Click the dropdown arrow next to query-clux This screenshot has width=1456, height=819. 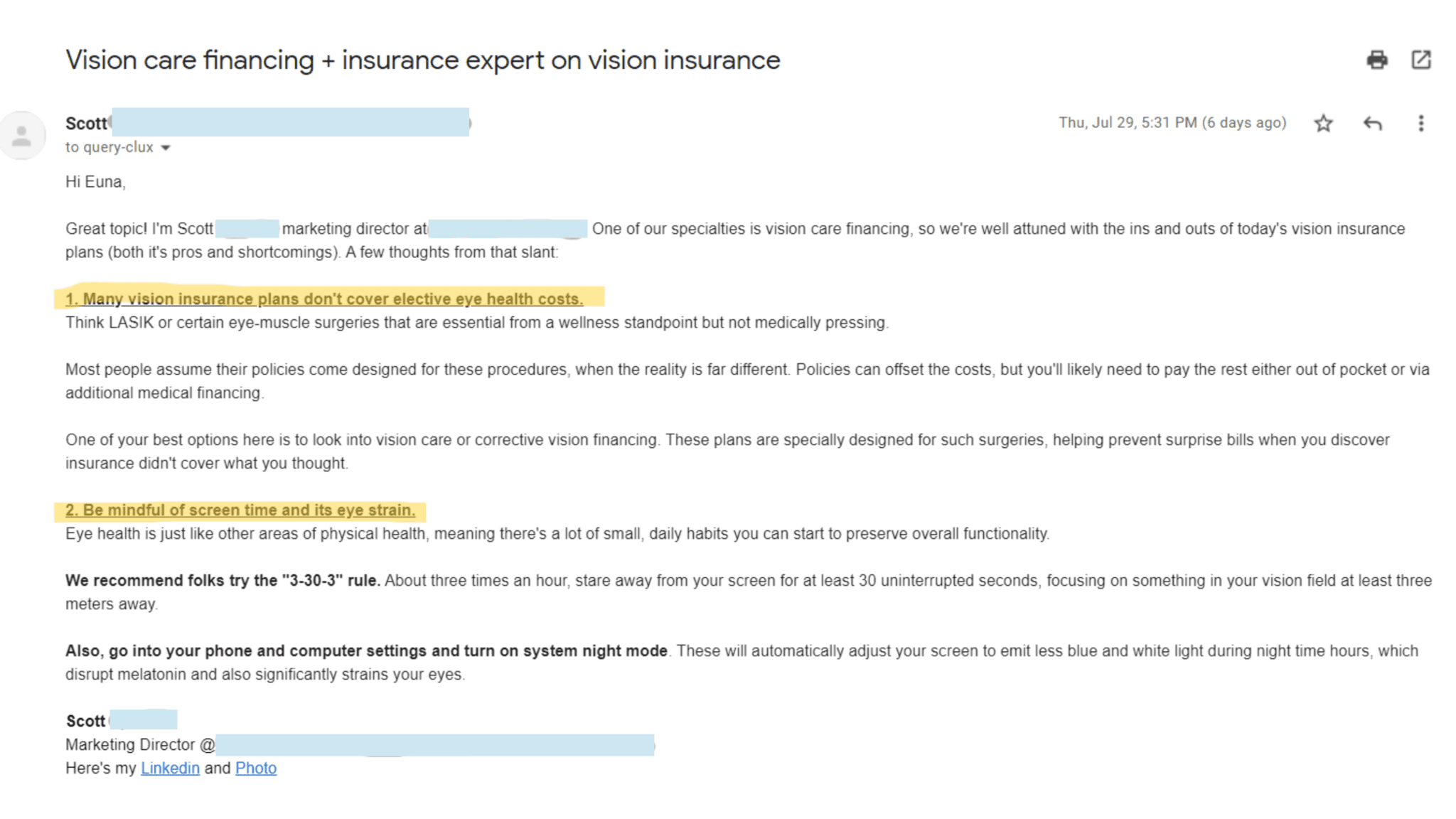click(x=166, y=147)
